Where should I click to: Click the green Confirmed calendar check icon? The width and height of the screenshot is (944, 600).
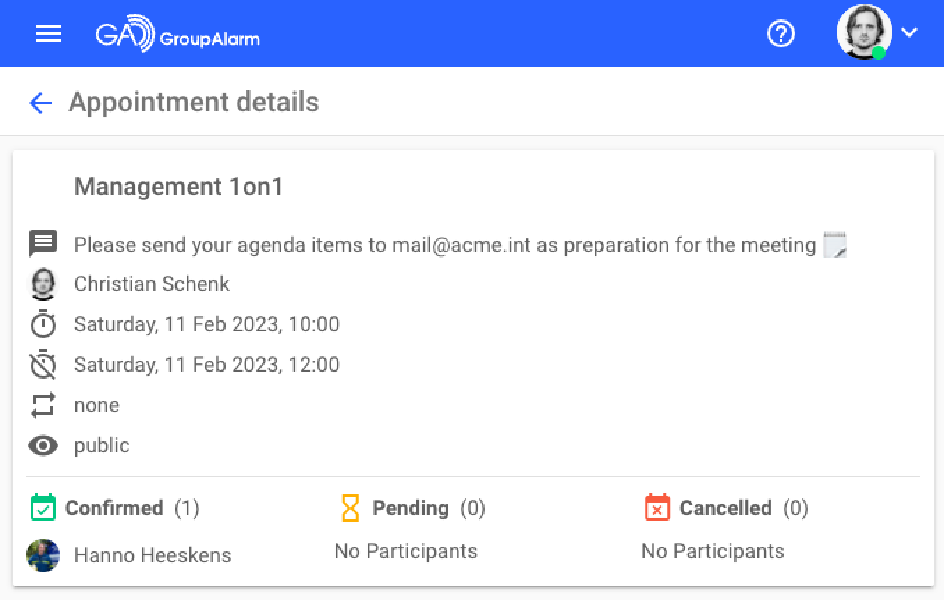coord(43,508)
